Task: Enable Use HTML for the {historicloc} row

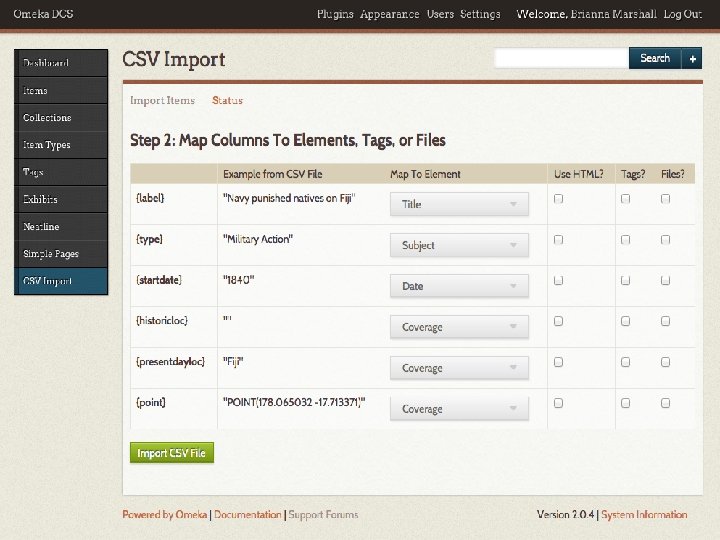Action: tap(558, 321)
